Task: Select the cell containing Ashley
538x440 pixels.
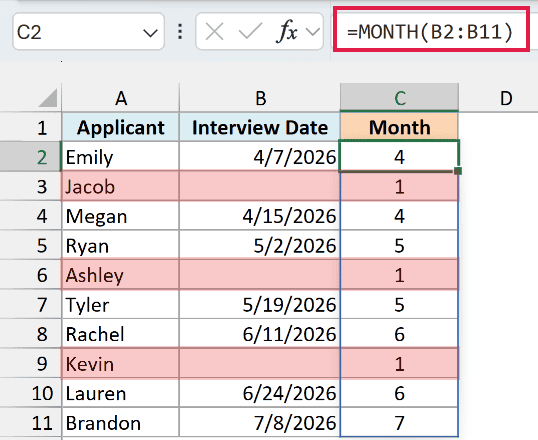Action: [121, 275]
